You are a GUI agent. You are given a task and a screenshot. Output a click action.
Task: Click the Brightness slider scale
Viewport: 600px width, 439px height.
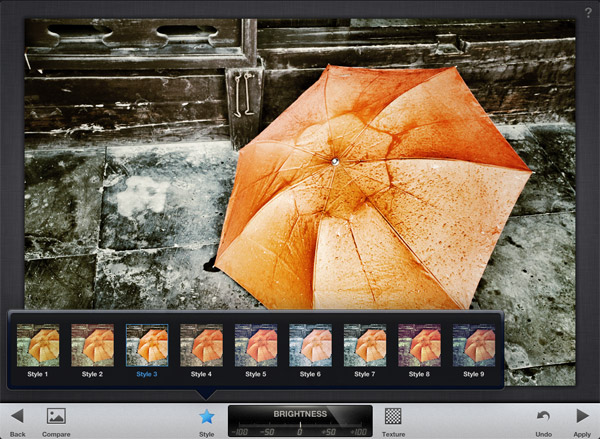tap(300, 428)
